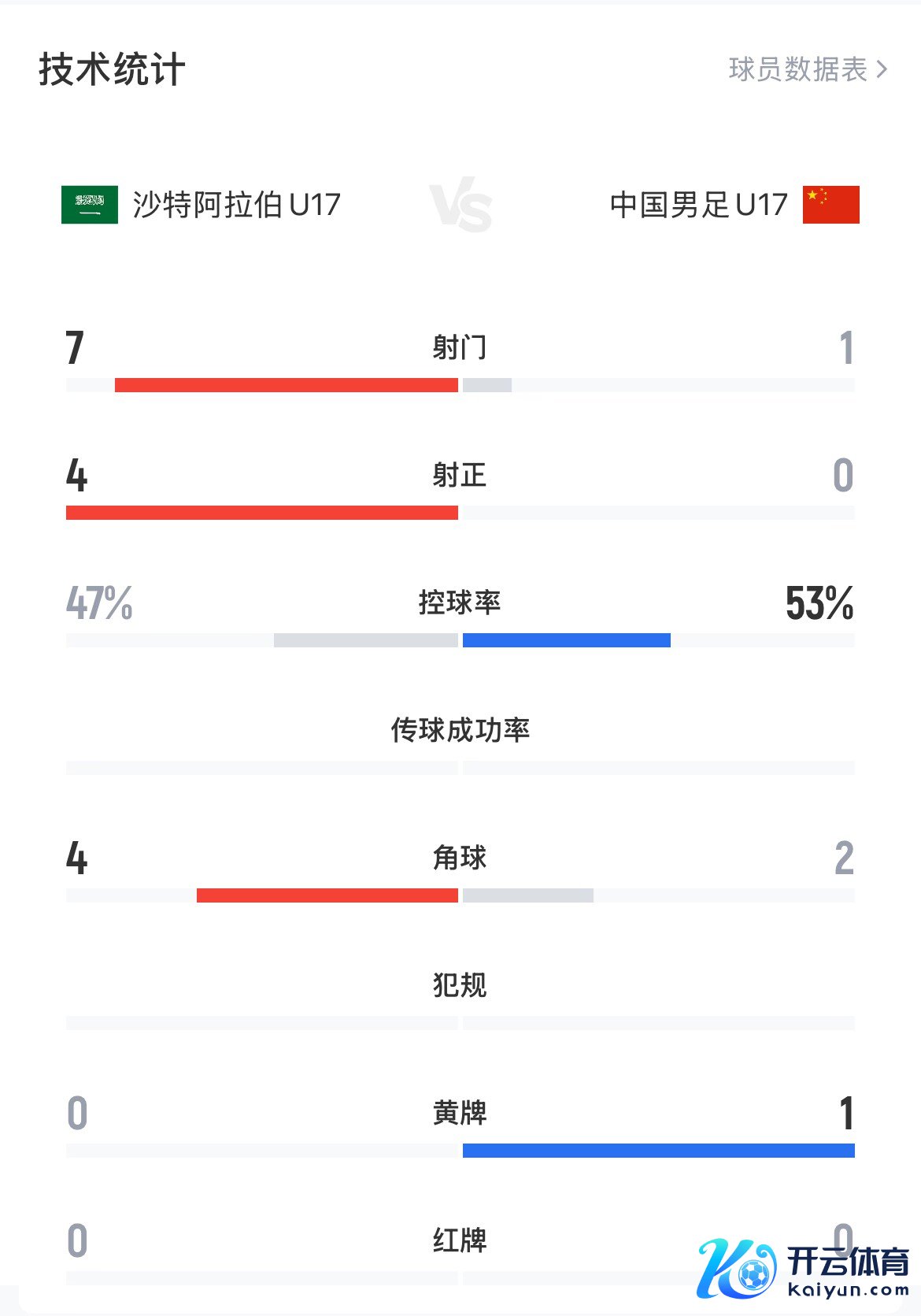
Task: Click the 技术统计 heading
Action: (112, 69)
